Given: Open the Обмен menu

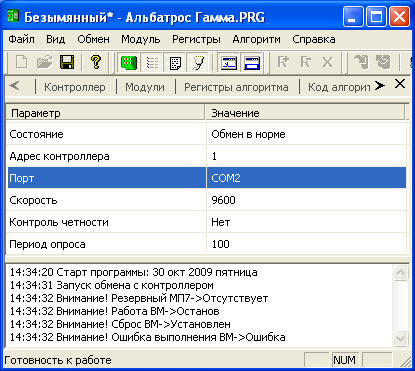Looking at the screenshot, I should click(x=93, y=39).
